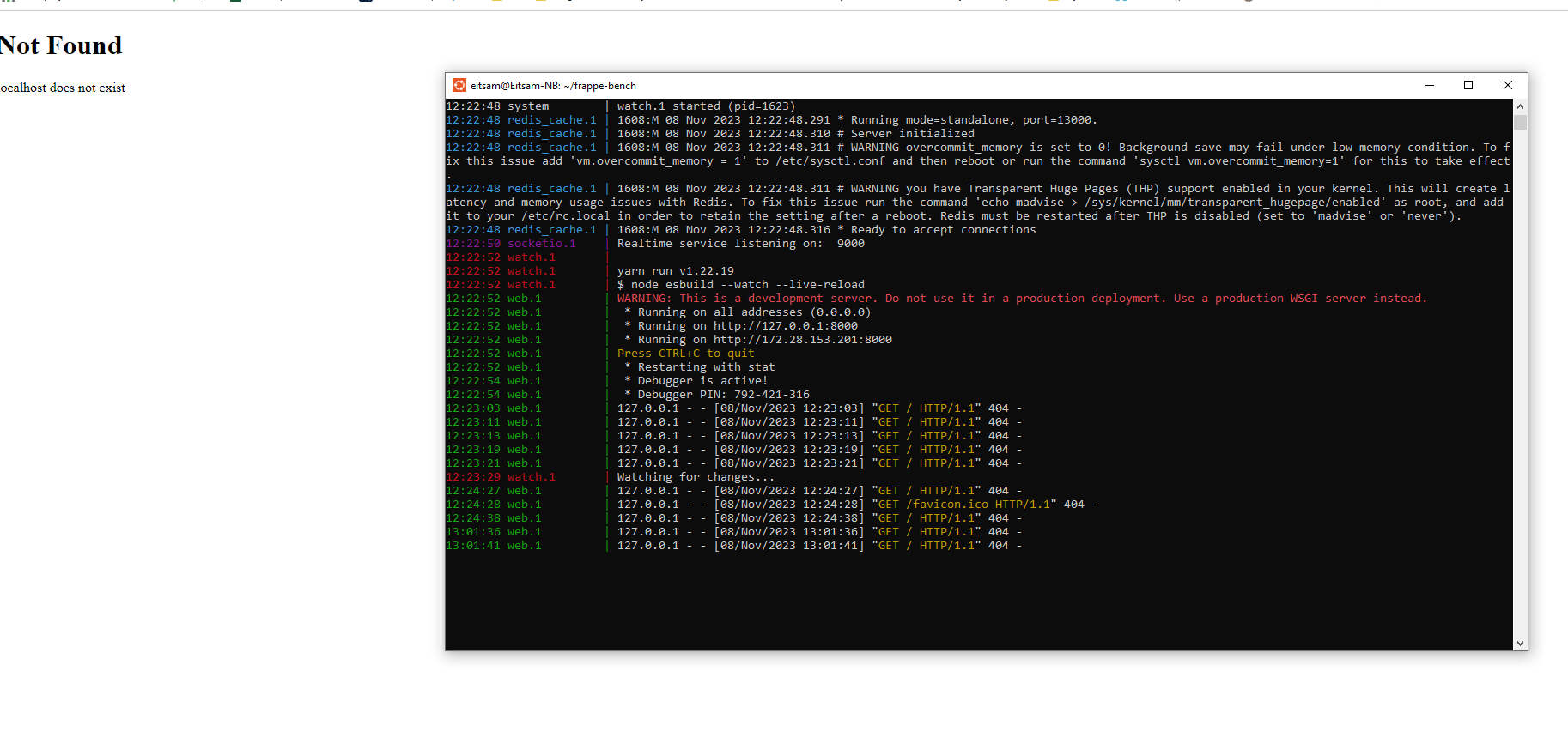Click the red WSGI development server warning

1022,299
